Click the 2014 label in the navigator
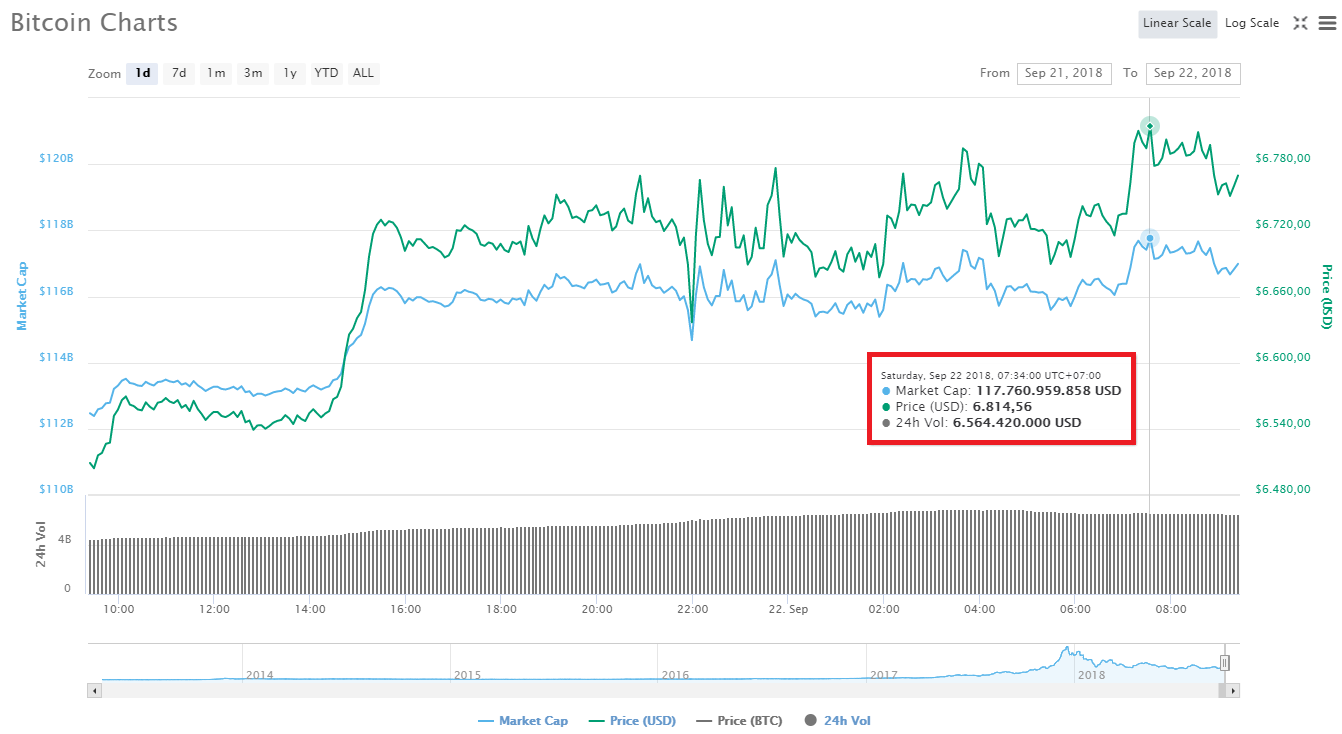 coord(260,675)
